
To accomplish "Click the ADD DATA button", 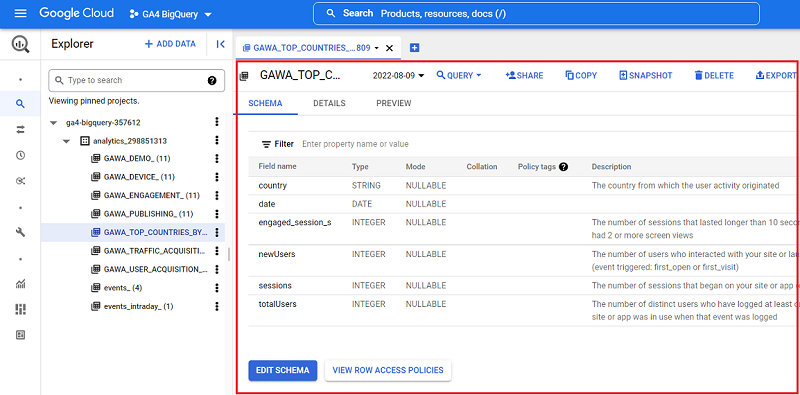I will click(170, 44).
